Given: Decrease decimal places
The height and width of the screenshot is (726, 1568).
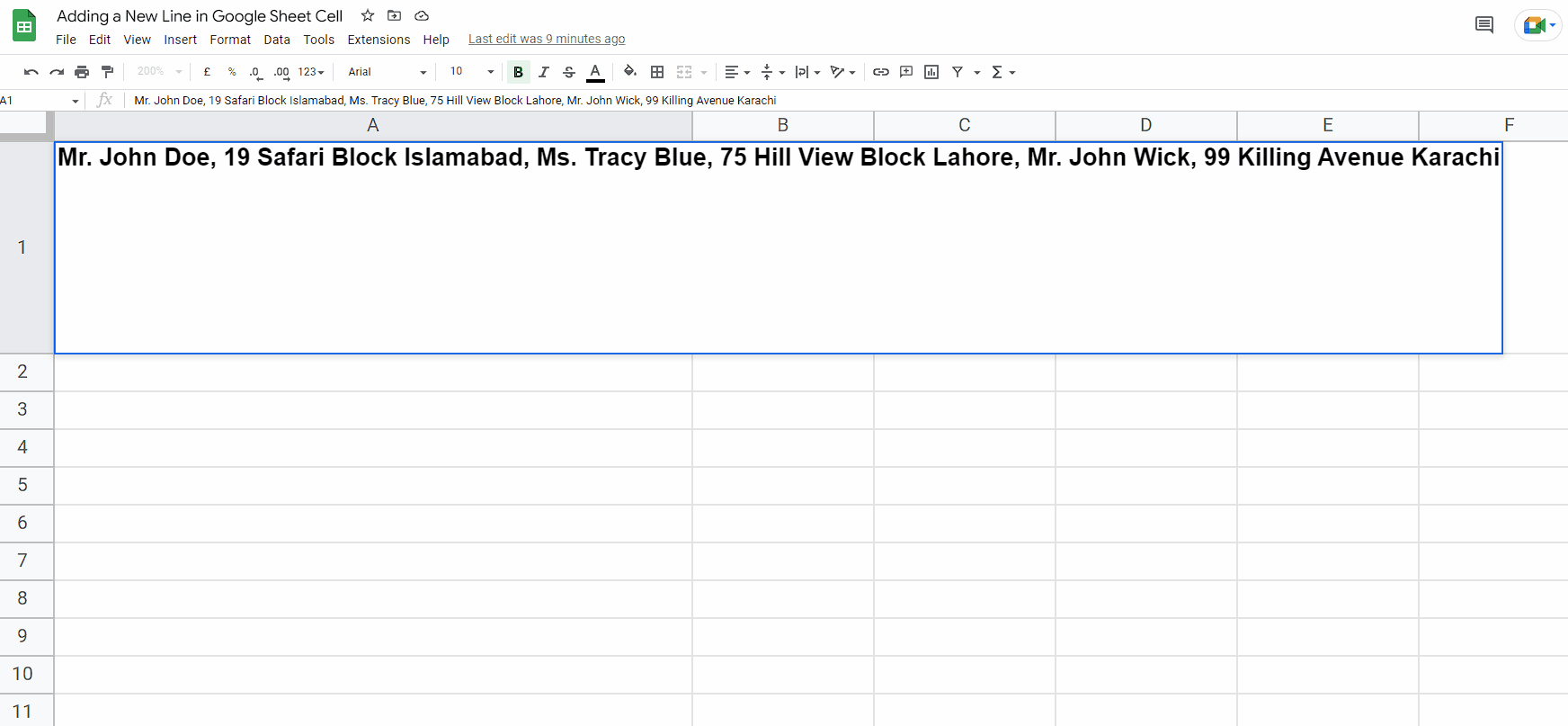Looking at the screenshot, I should coord(256,72).
